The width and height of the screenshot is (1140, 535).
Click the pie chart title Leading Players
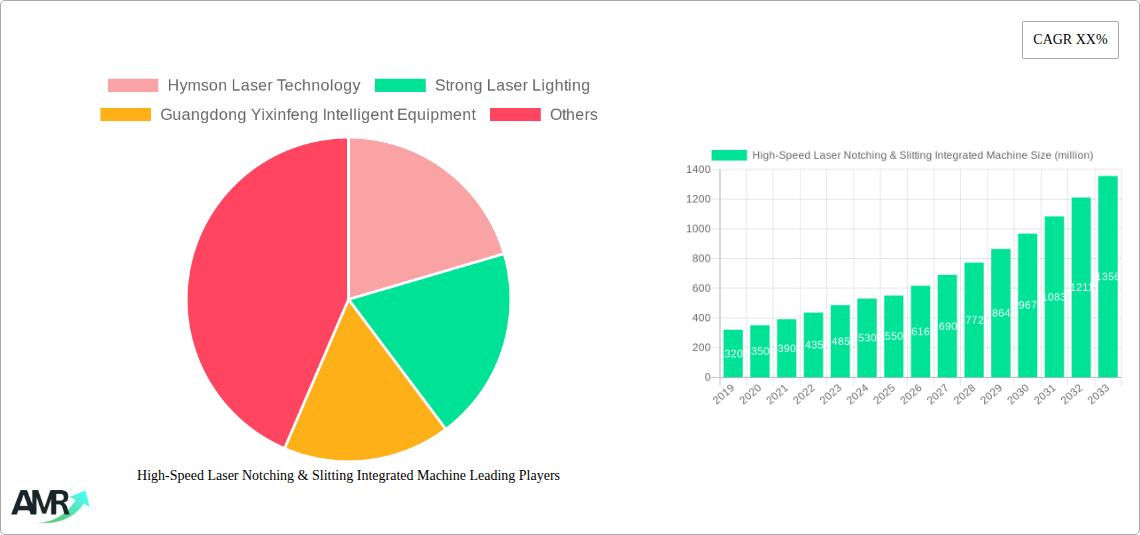(x=348, y=476)
